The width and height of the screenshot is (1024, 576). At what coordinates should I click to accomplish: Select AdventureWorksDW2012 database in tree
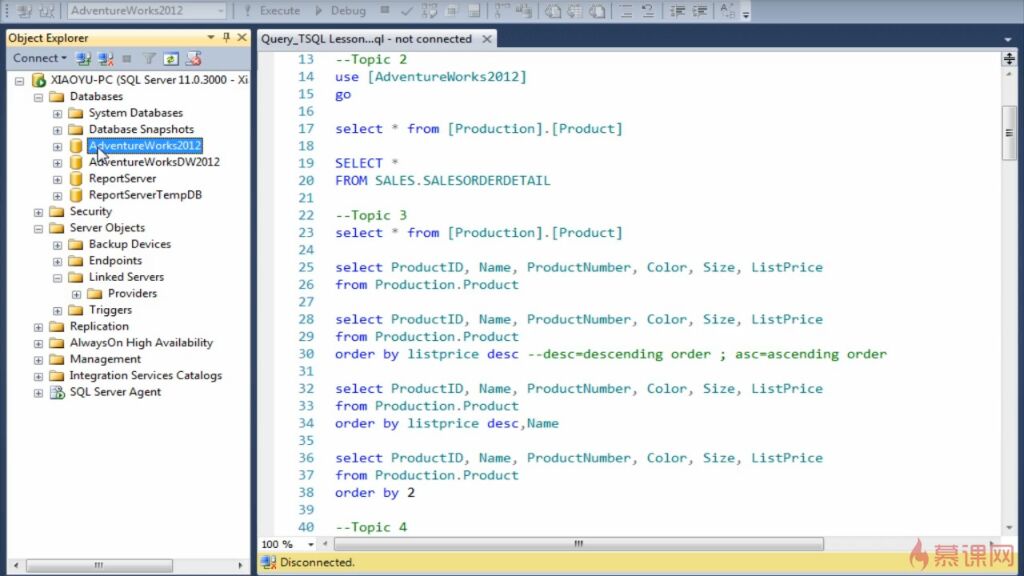tap(154, 162)
